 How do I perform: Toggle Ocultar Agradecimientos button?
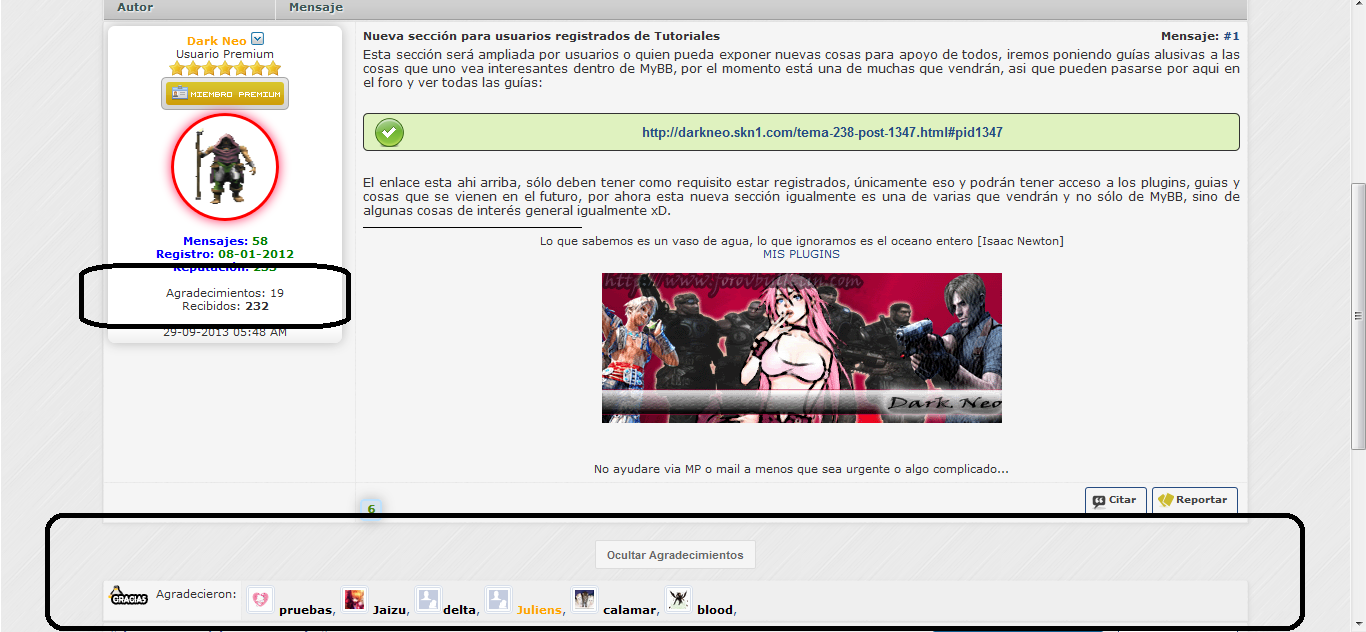click(x=675, y=555)
